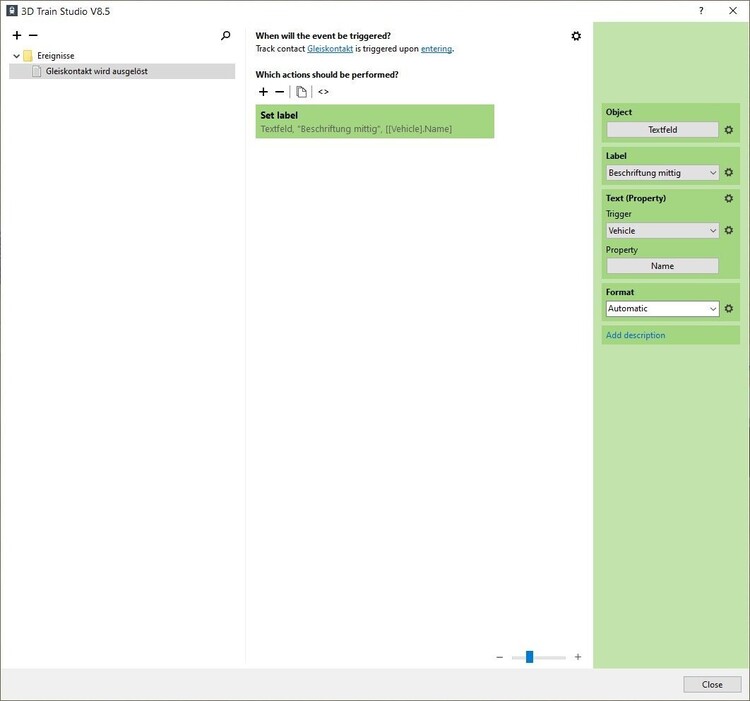Switch to script code view

(x=323, y=92)
